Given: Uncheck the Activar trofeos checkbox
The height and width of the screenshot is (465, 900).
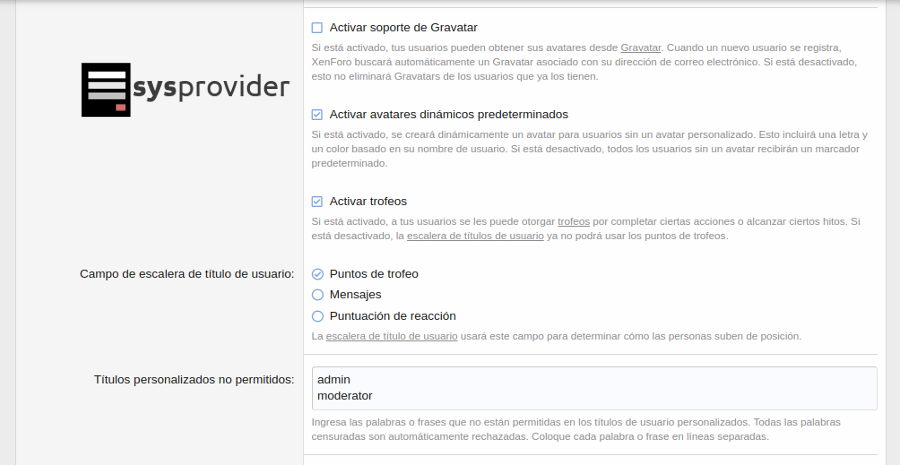Looking at the screenshot, I should coord(317,201).
